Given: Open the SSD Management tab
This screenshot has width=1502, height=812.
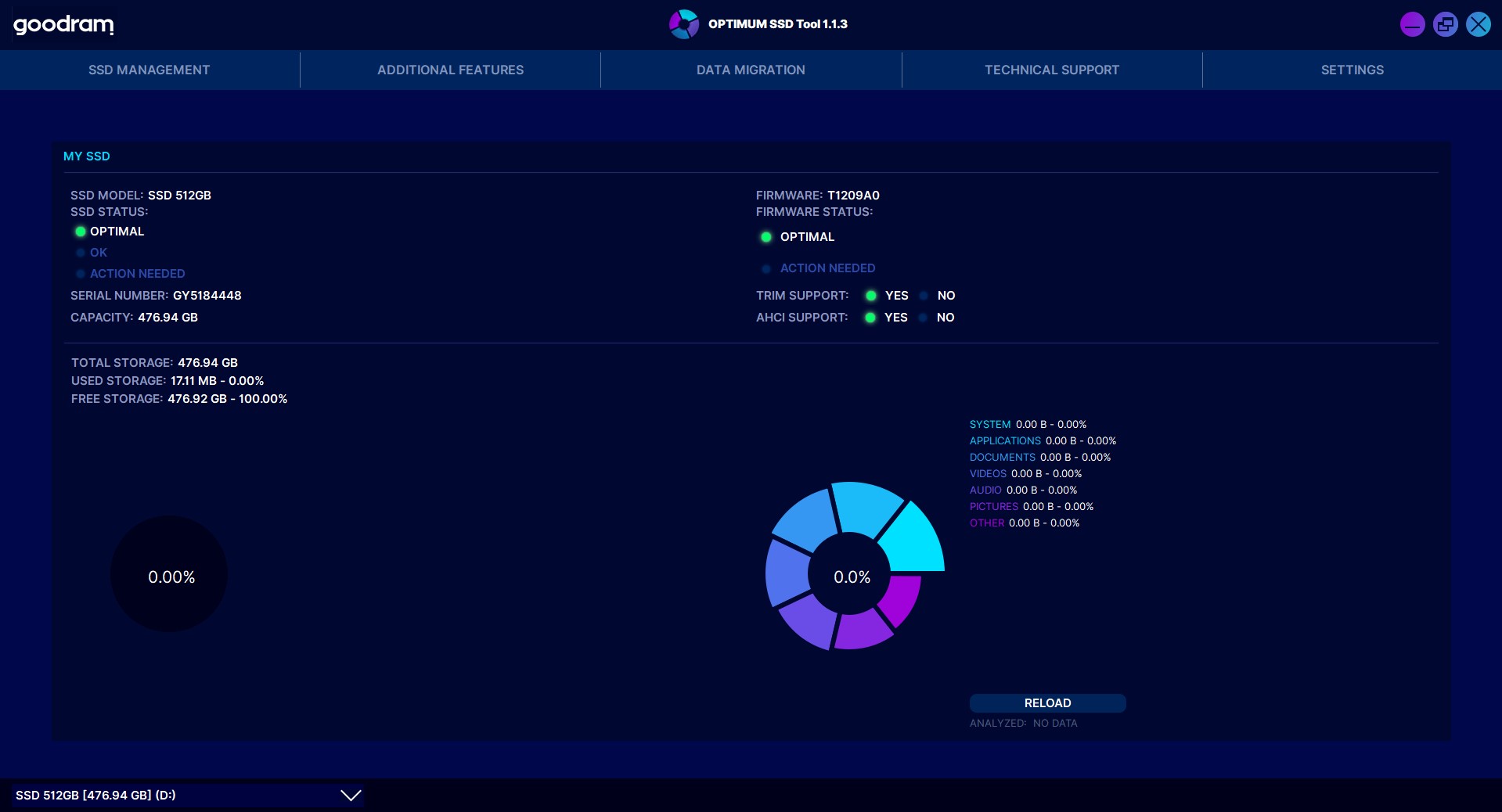Looking at the screenshot, I should 149,70.
